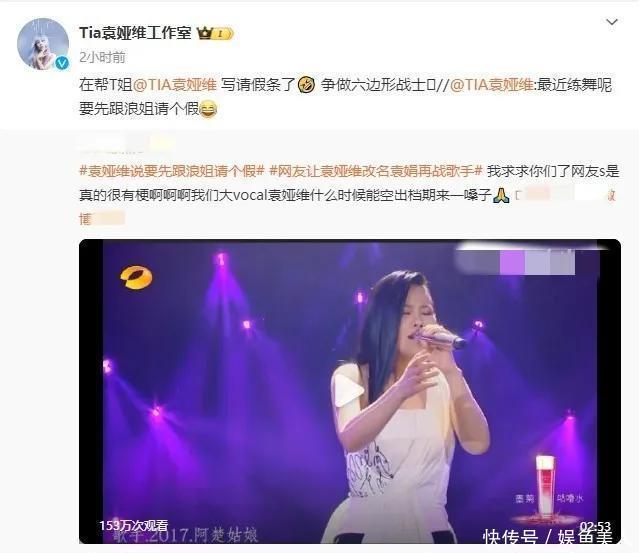Image resolution: width=639 pixels, height=553 pixels.
Task: Click the blurred reposted author name
Action: pos(126,144)
